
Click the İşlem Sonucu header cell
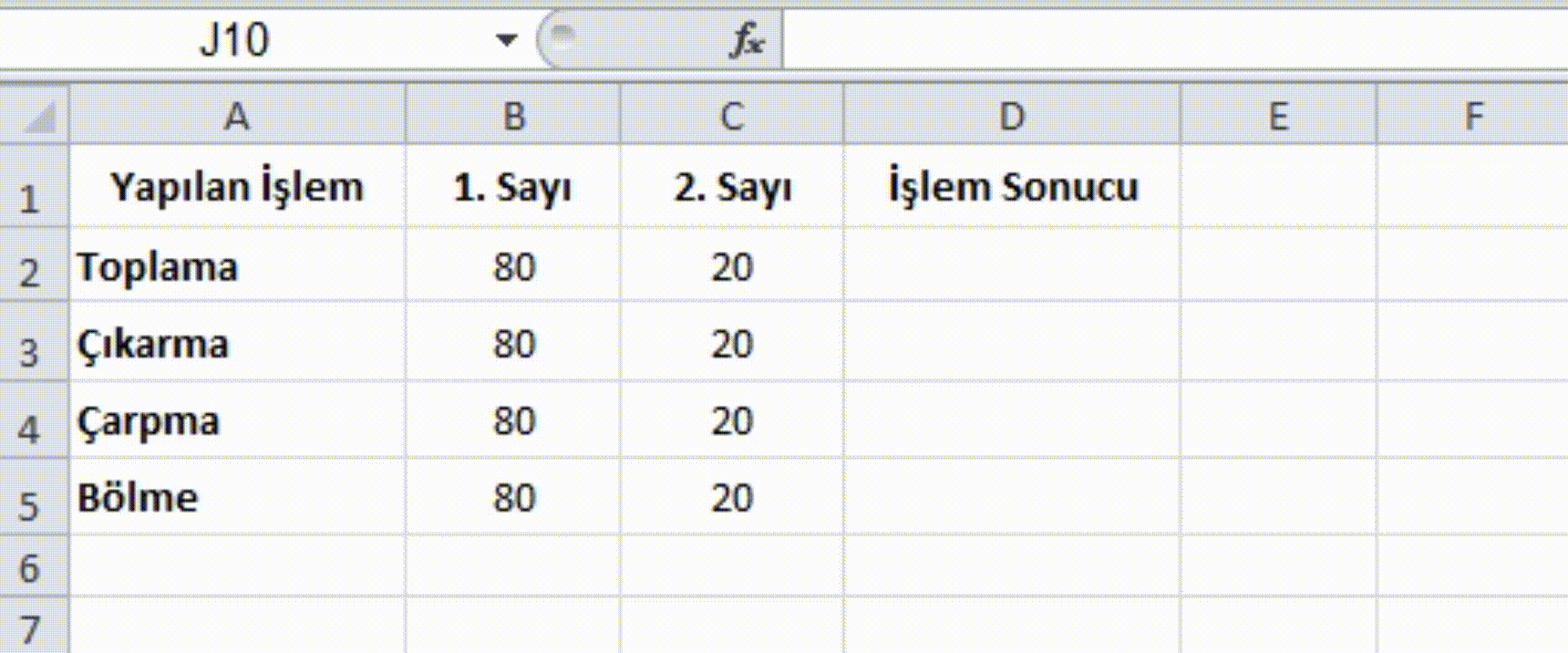(1012, 188)
